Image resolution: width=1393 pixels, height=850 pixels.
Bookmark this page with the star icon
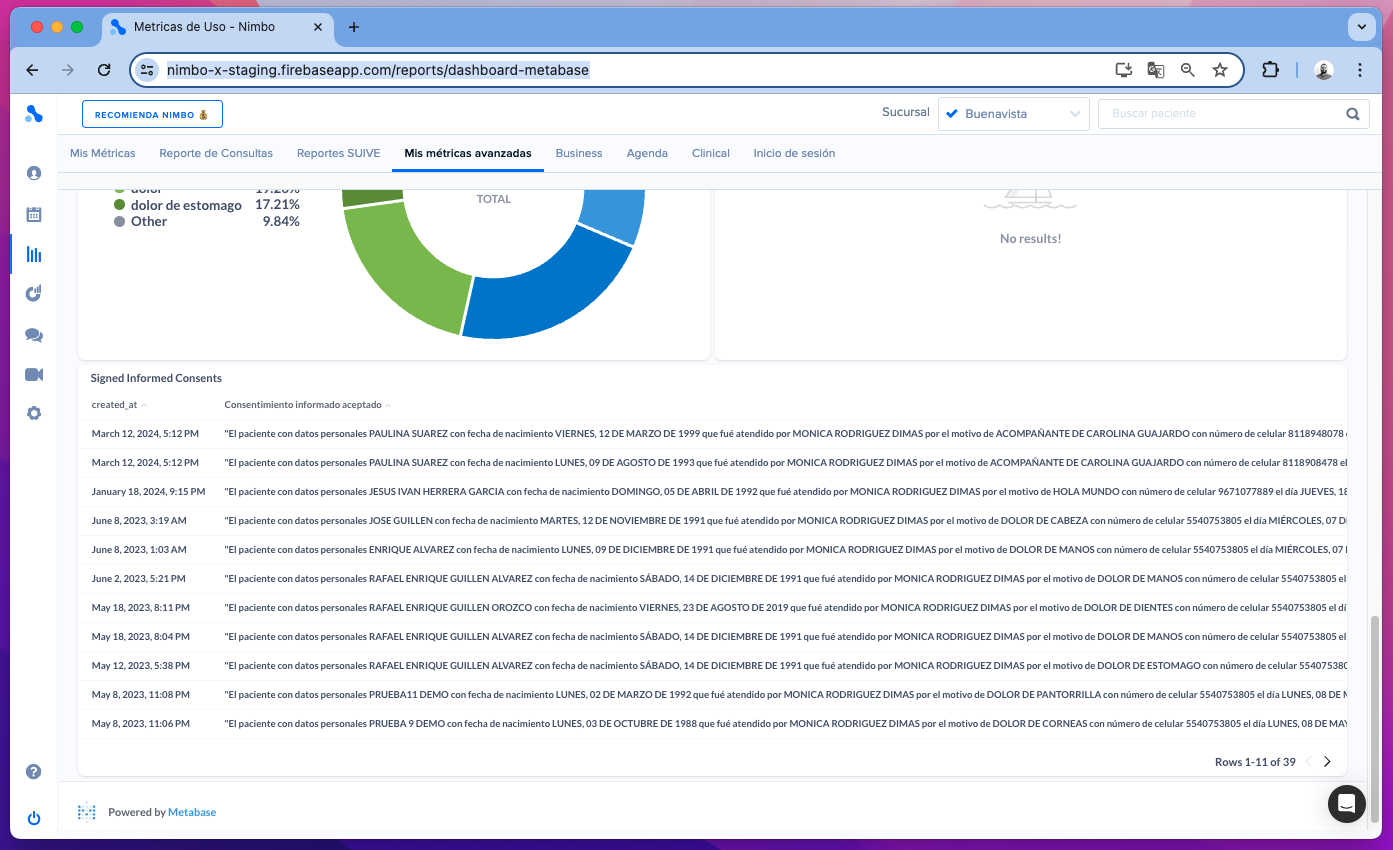(1220, 70)
